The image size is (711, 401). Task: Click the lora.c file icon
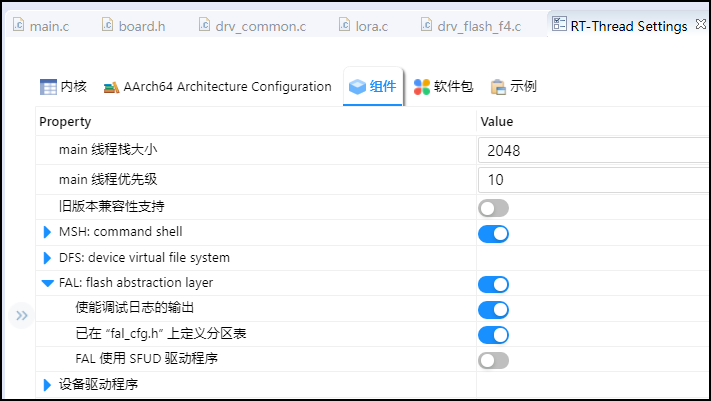345,24
